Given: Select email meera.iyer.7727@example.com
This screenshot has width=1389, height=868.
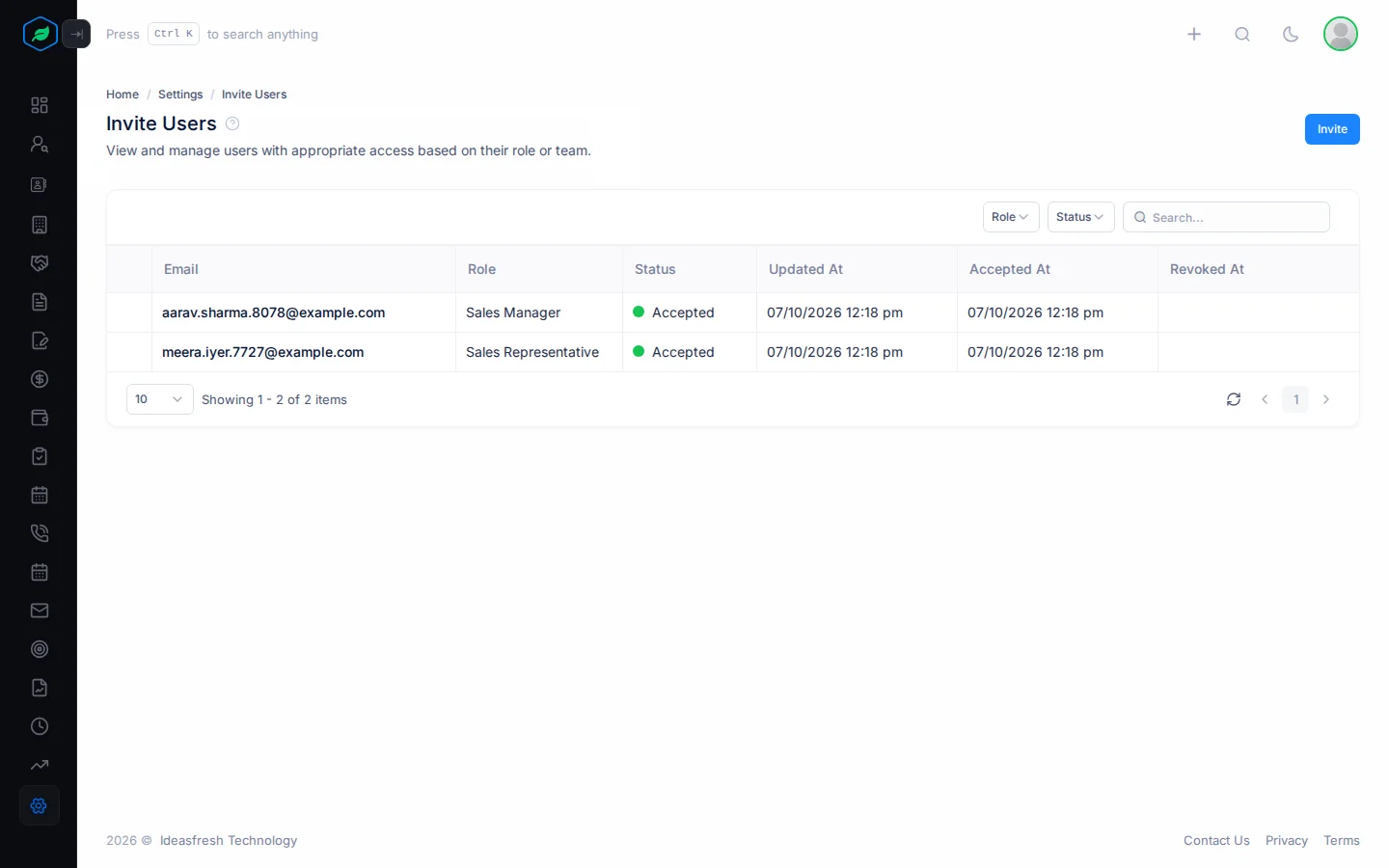Looking at the screenshot, I should (x=263, y=352).
